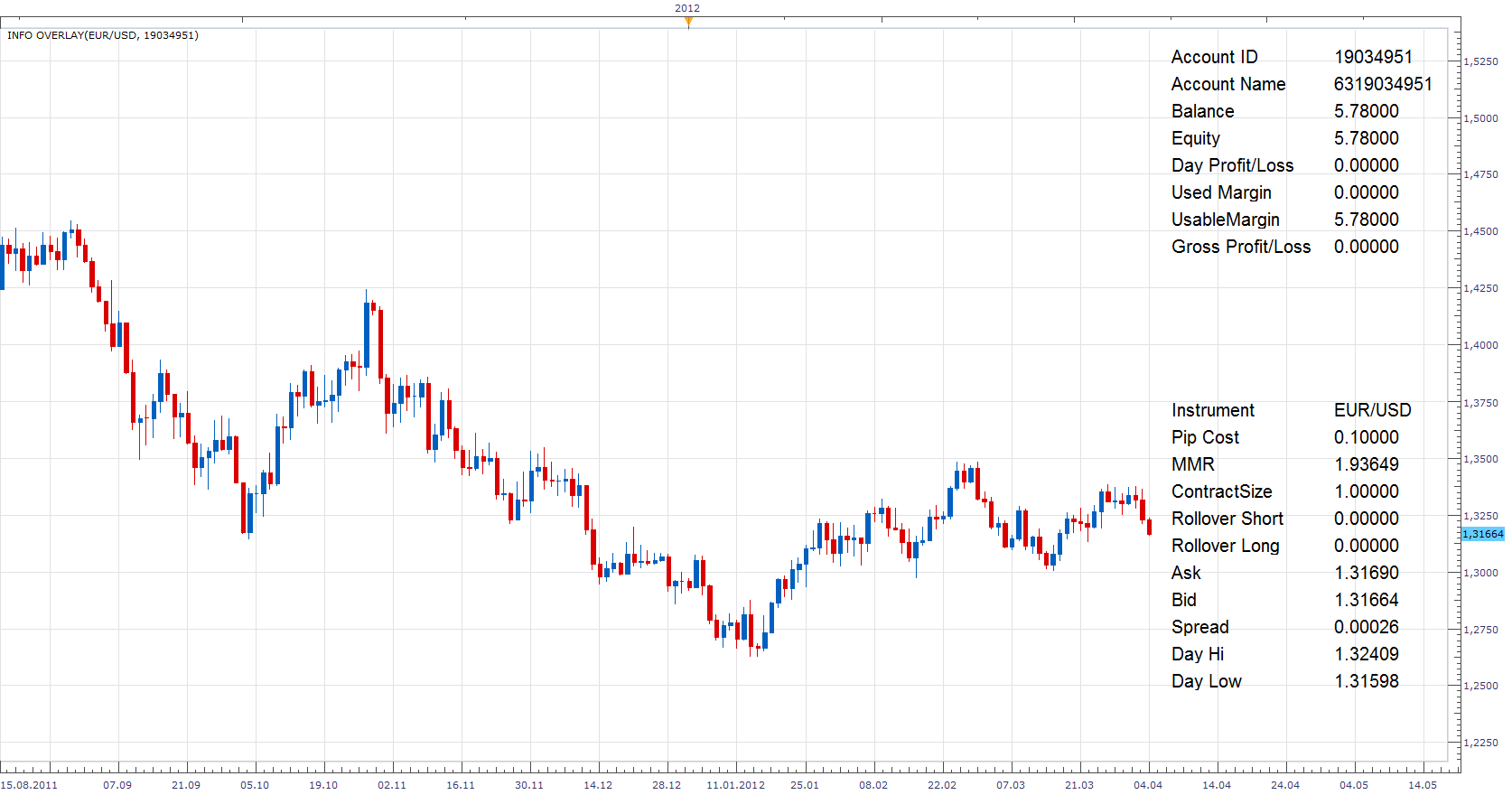
Task: Click the 14.05 date axis label
Action: [x=1423, y=785]
